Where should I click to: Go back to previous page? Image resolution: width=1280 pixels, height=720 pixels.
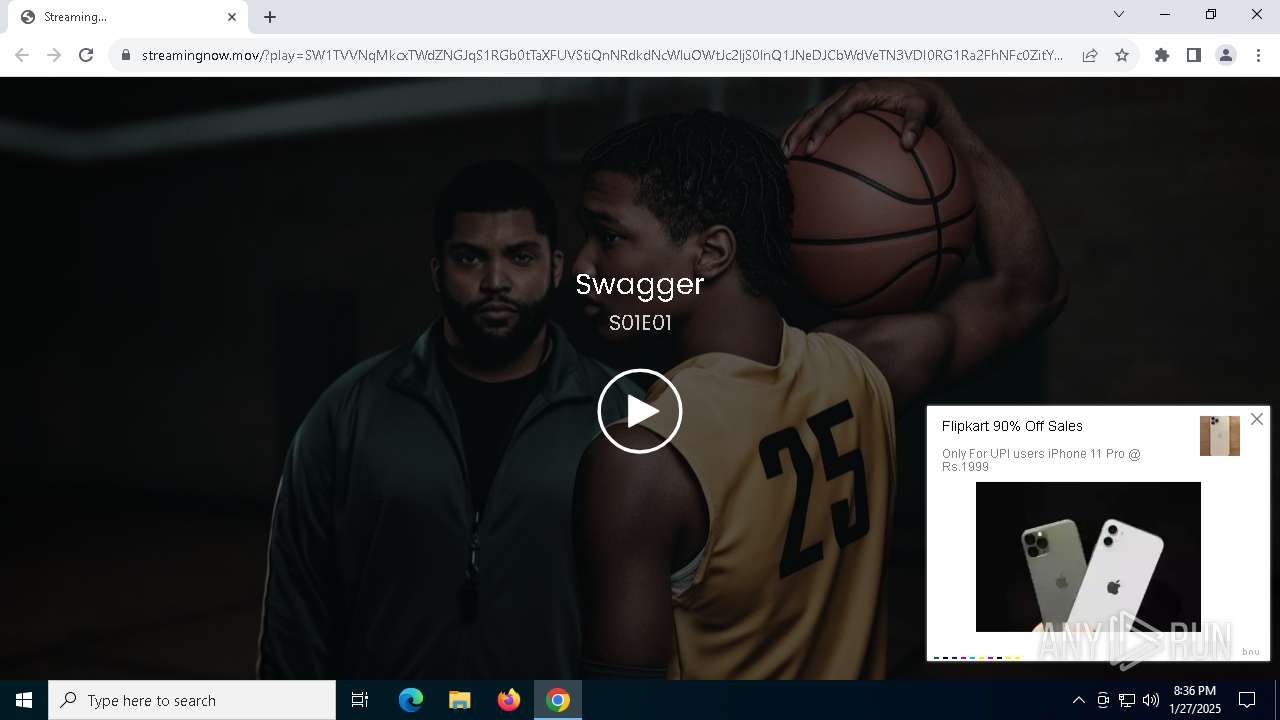click(x=22, y=55)
